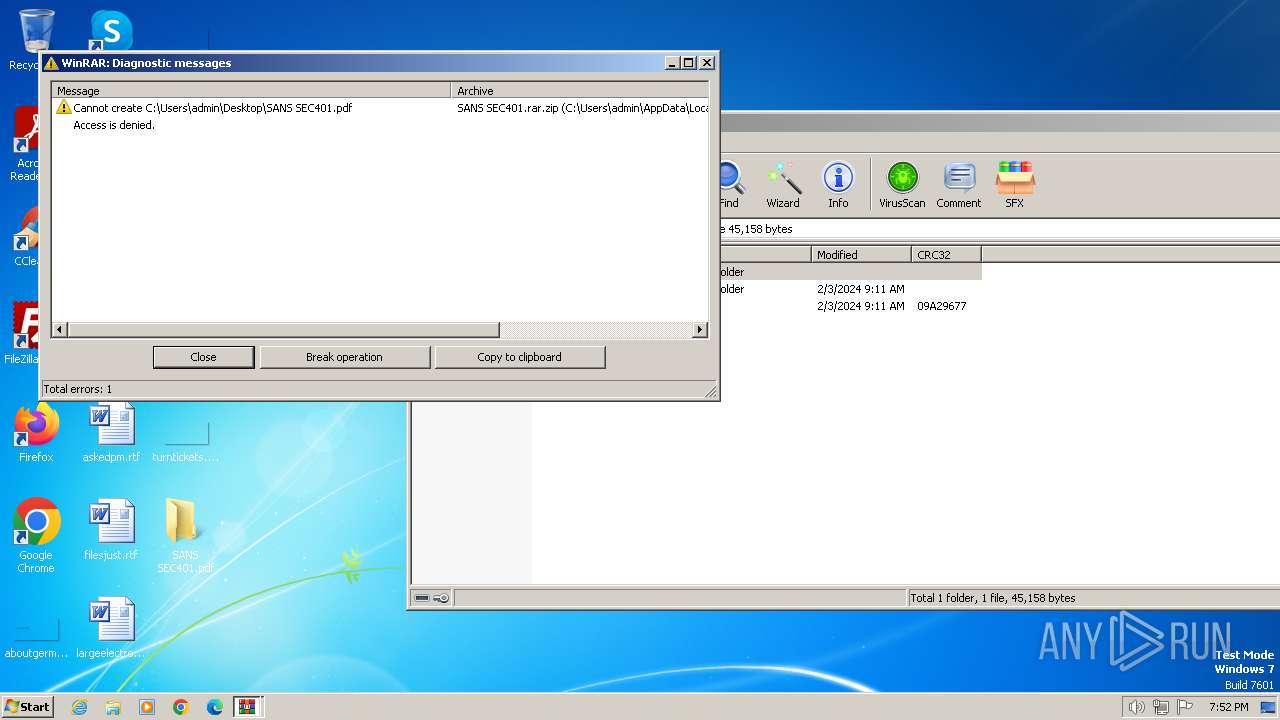Open Windows Explorer from the taskbar
The width and height of the screenshot is (1280, 720).
coord(113,707)
